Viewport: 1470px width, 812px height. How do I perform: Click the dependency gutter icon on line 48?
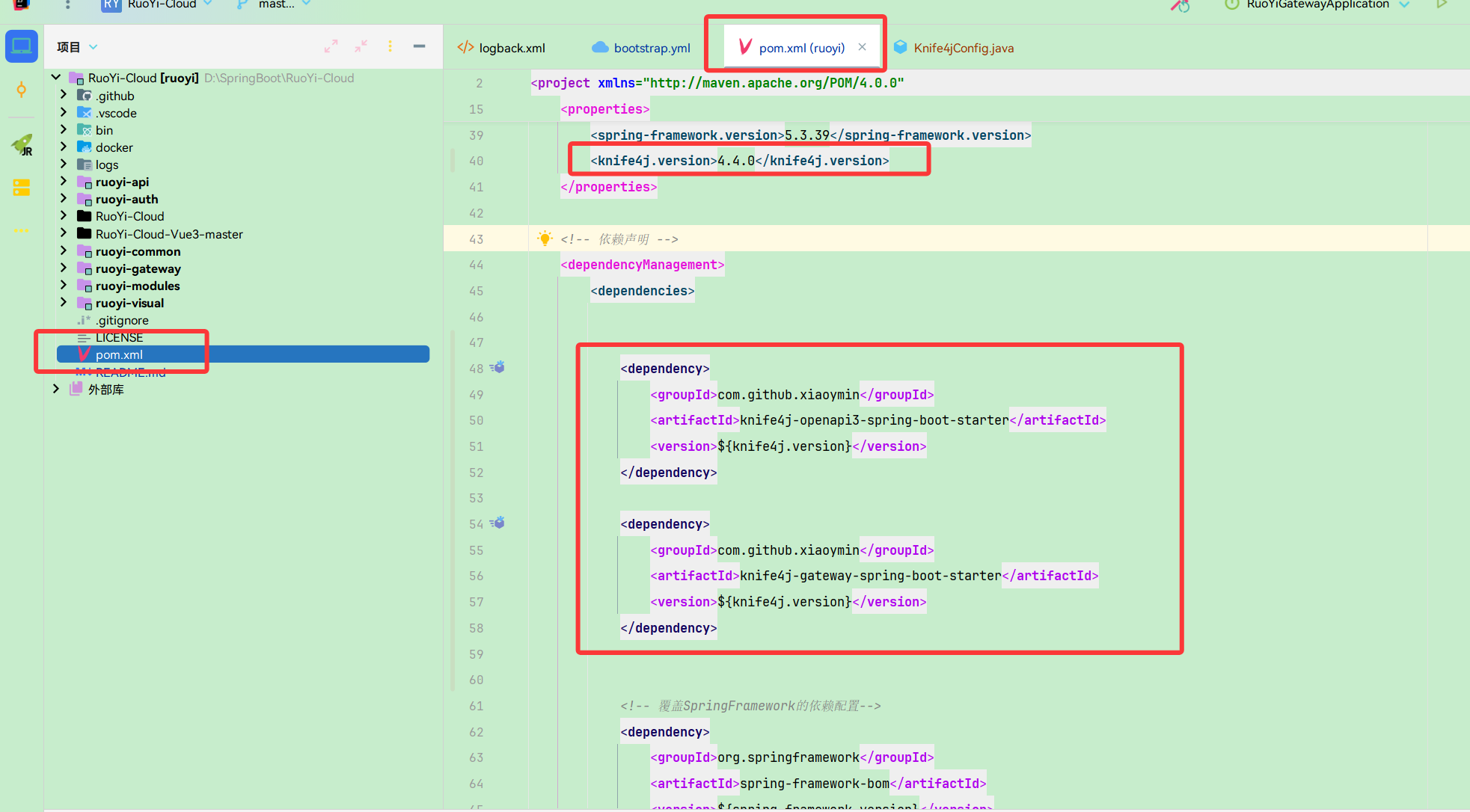[x=497, y=367]
